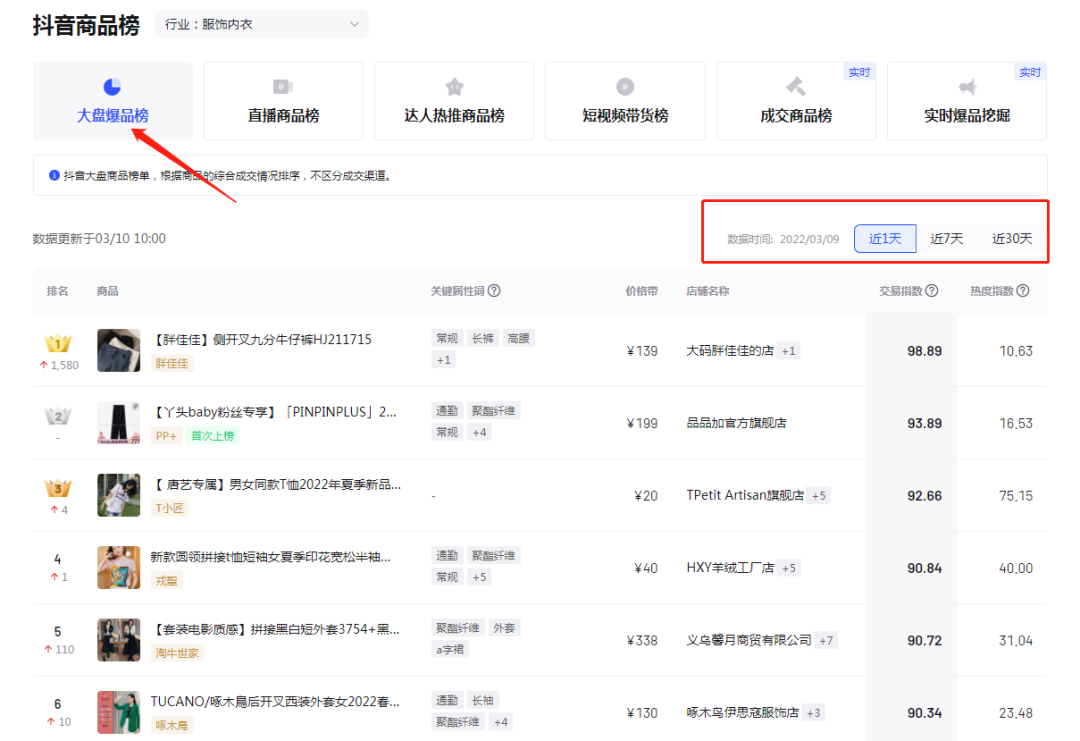Open product 【丫头baby粉丝专享】PINPINPLUS
1080x741 pixels.
coord(274,412)
